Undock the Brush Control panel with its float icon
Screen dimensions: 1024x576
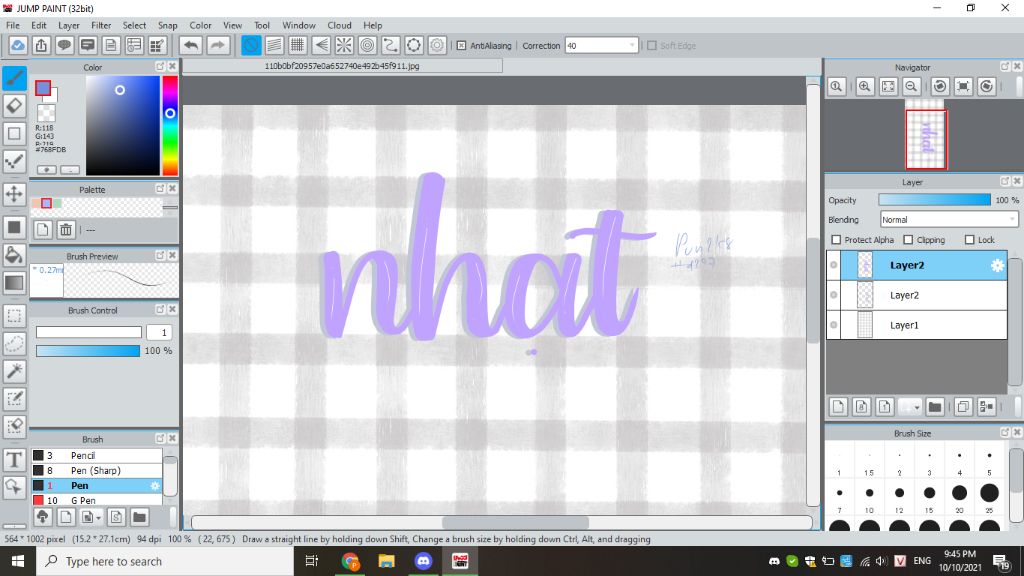coord(160,310)
